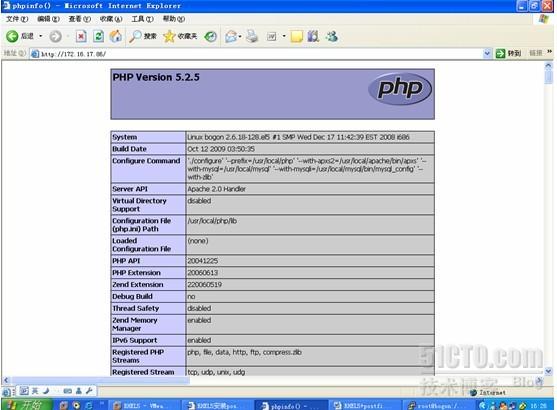557x410 pixels.
Task: Click the 'System' row label
Action: (125, 137)
